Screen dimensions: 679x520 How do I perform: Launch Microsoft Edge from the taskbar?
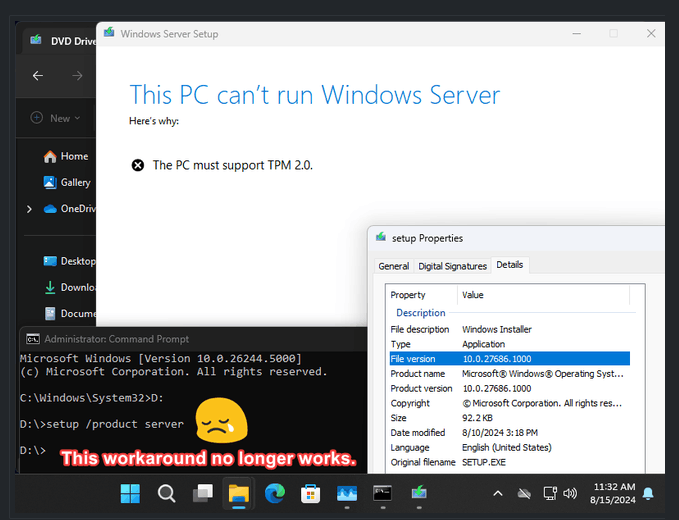(274, 493)
